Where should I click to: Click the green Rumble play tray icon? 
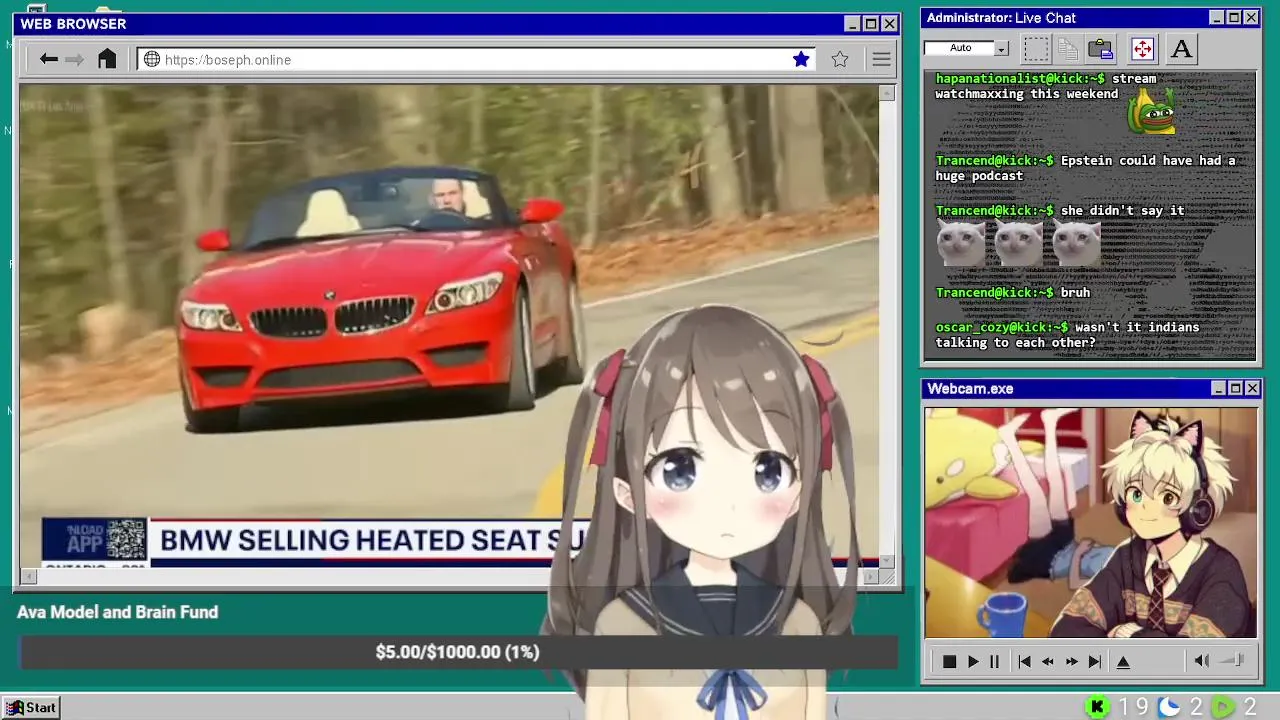tap(1222, 707)
